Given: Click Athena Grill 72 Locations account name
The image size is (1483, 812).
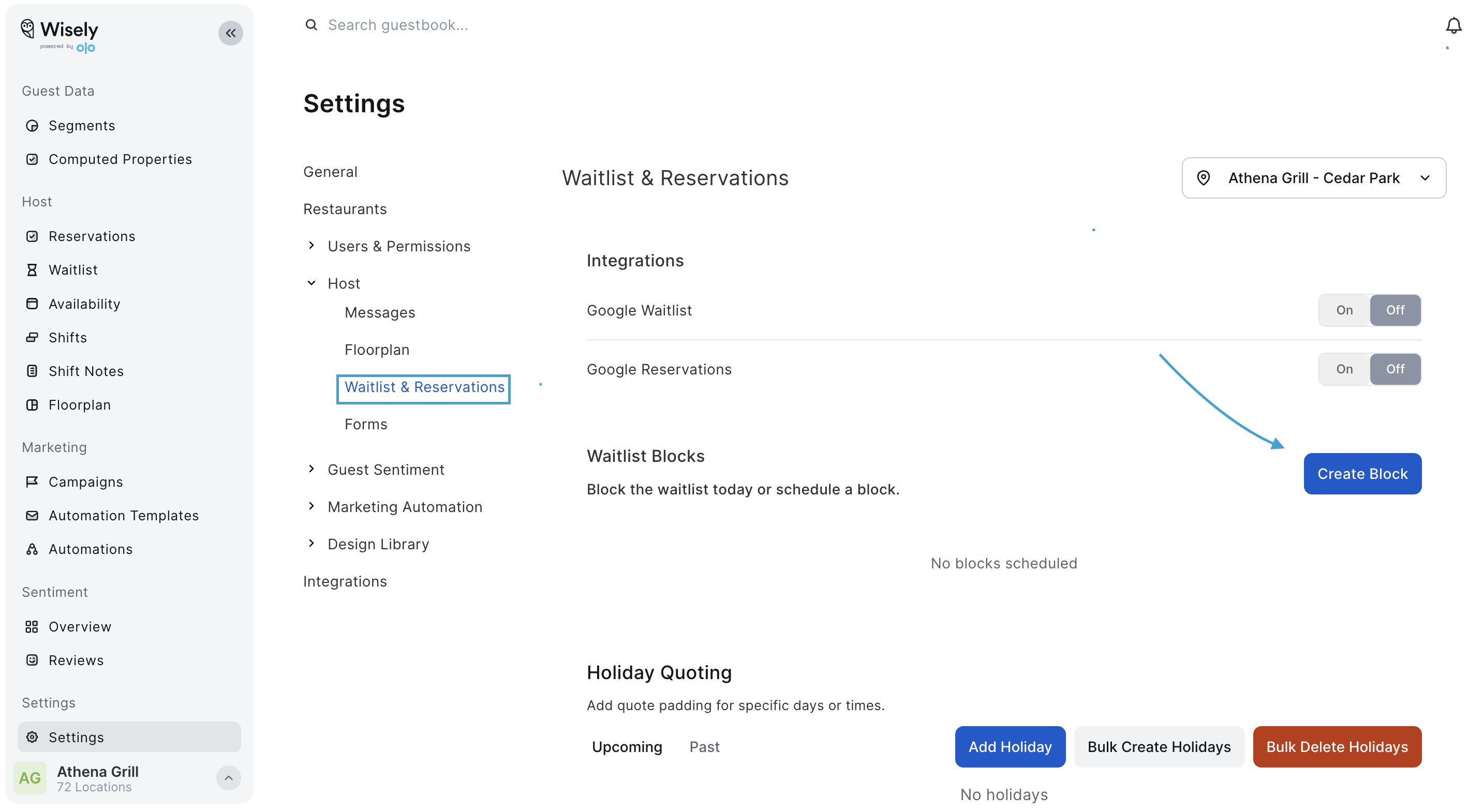Looking at the screenshot, I should click(98, 777).
